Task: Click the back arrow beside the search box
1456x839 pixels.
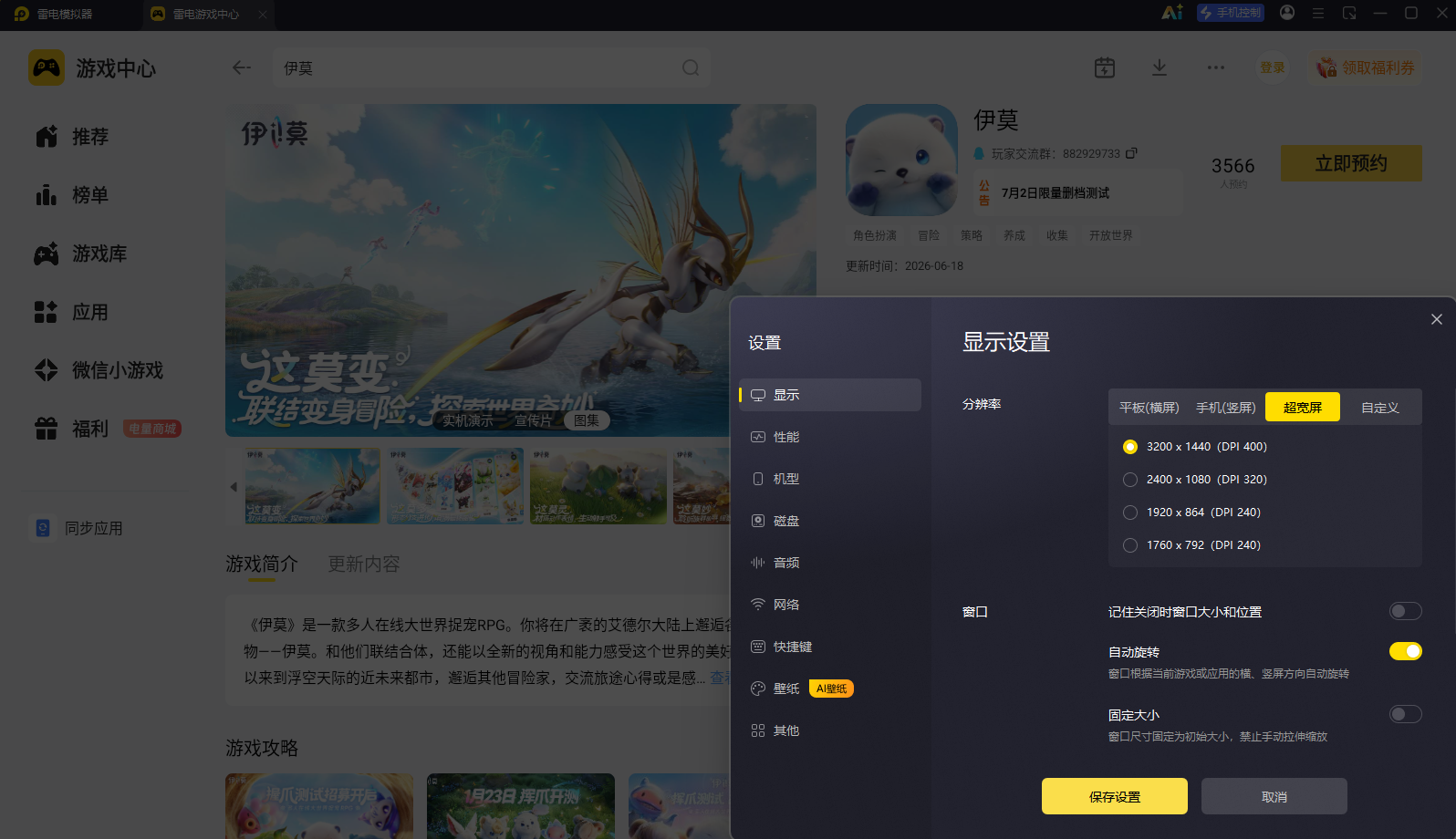Action: [x=242, y=67]
